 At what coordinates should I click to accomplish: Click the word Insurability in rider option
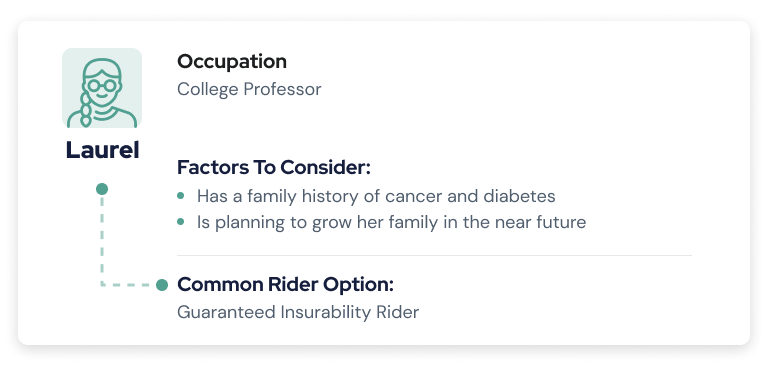point(325,312)
